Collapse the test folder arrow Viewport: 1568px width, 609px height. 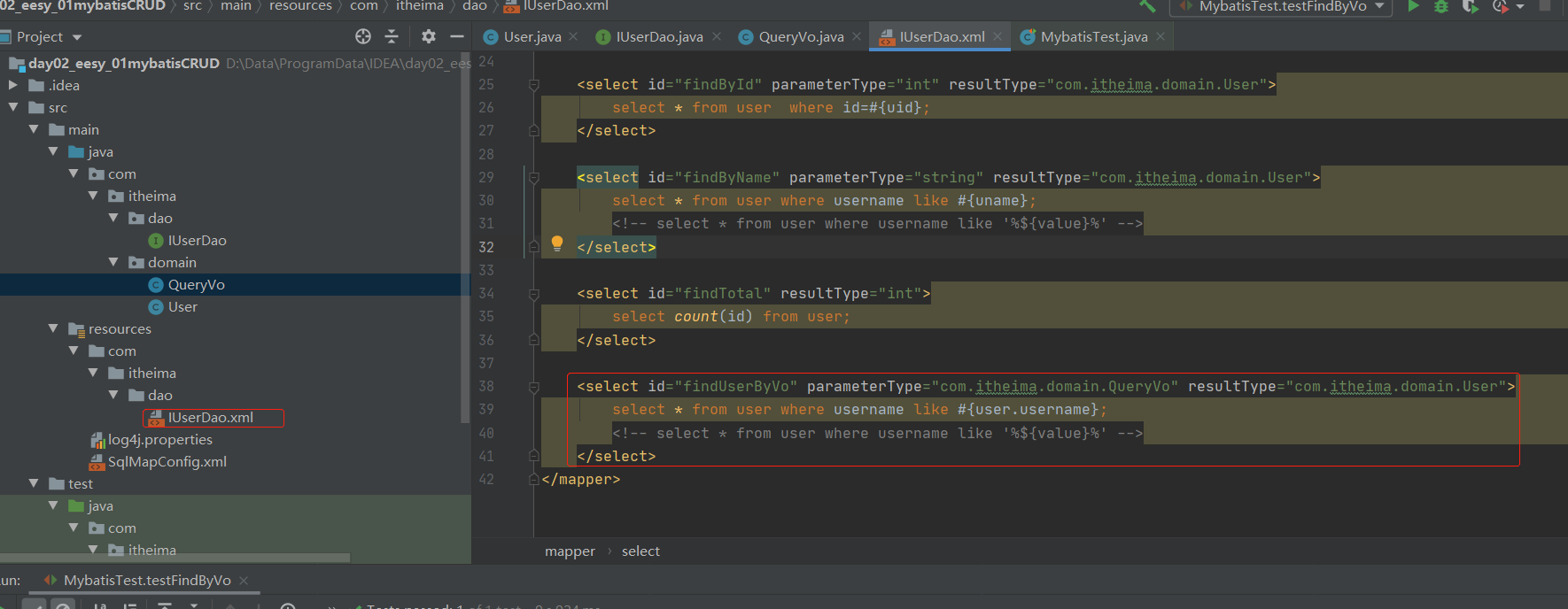coord(33,483)
